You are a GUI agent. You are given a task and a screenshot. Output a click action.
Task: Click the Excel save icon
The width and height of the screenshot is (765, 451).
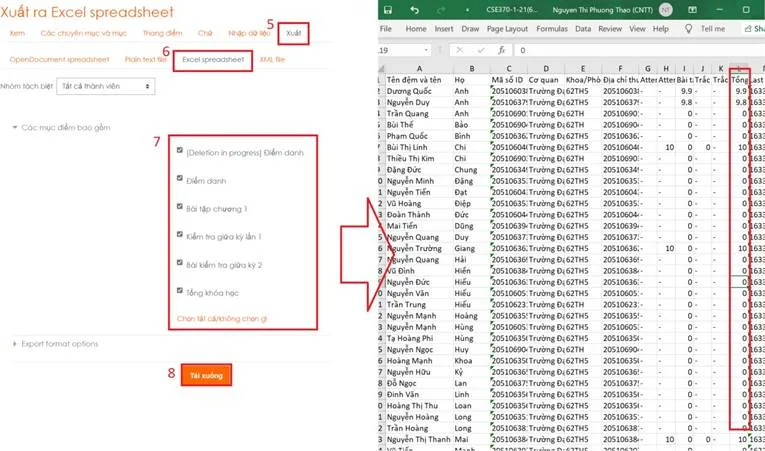(391, 9)
